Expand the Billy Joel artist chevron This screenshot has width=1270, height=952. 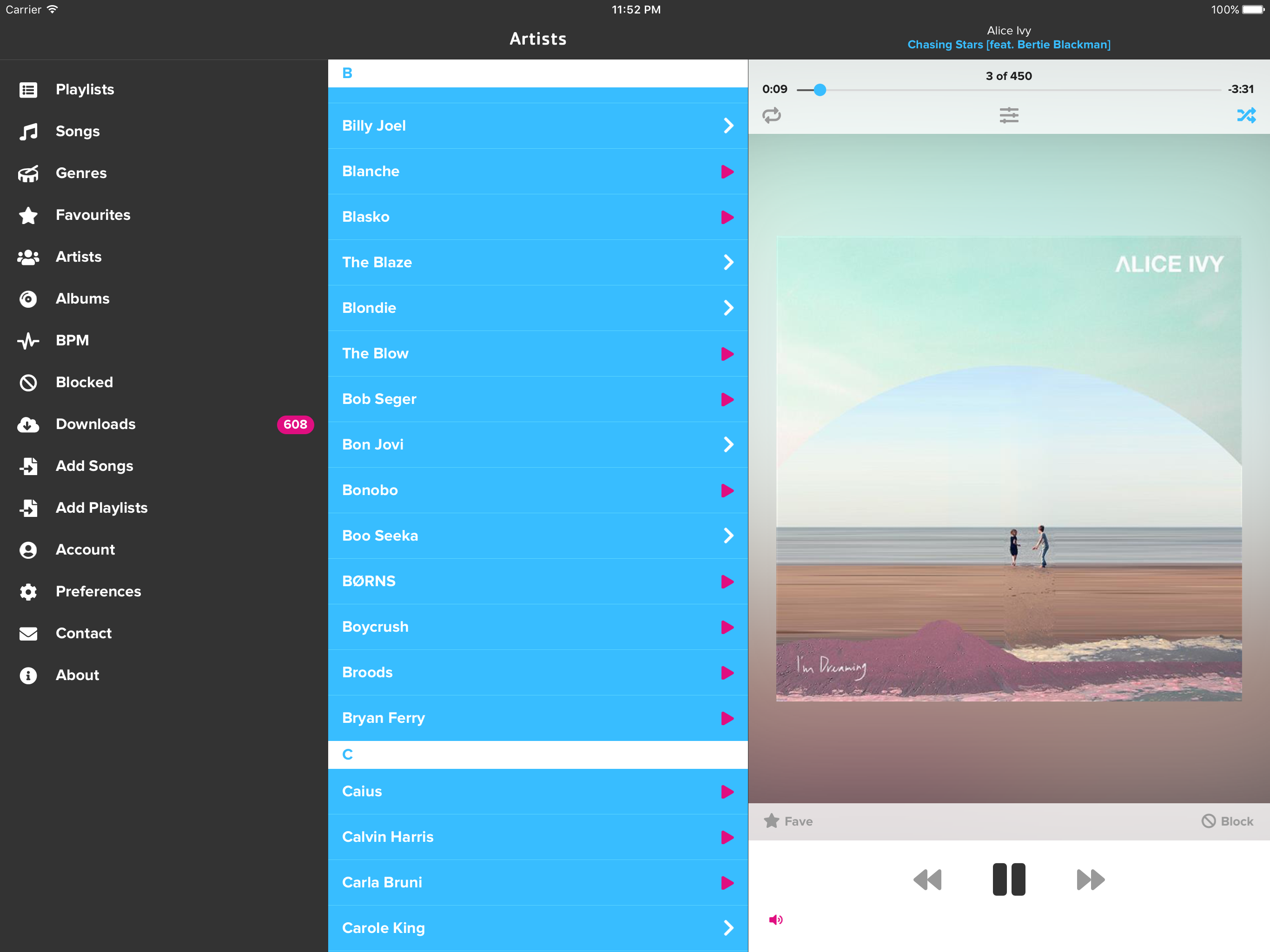728,126
